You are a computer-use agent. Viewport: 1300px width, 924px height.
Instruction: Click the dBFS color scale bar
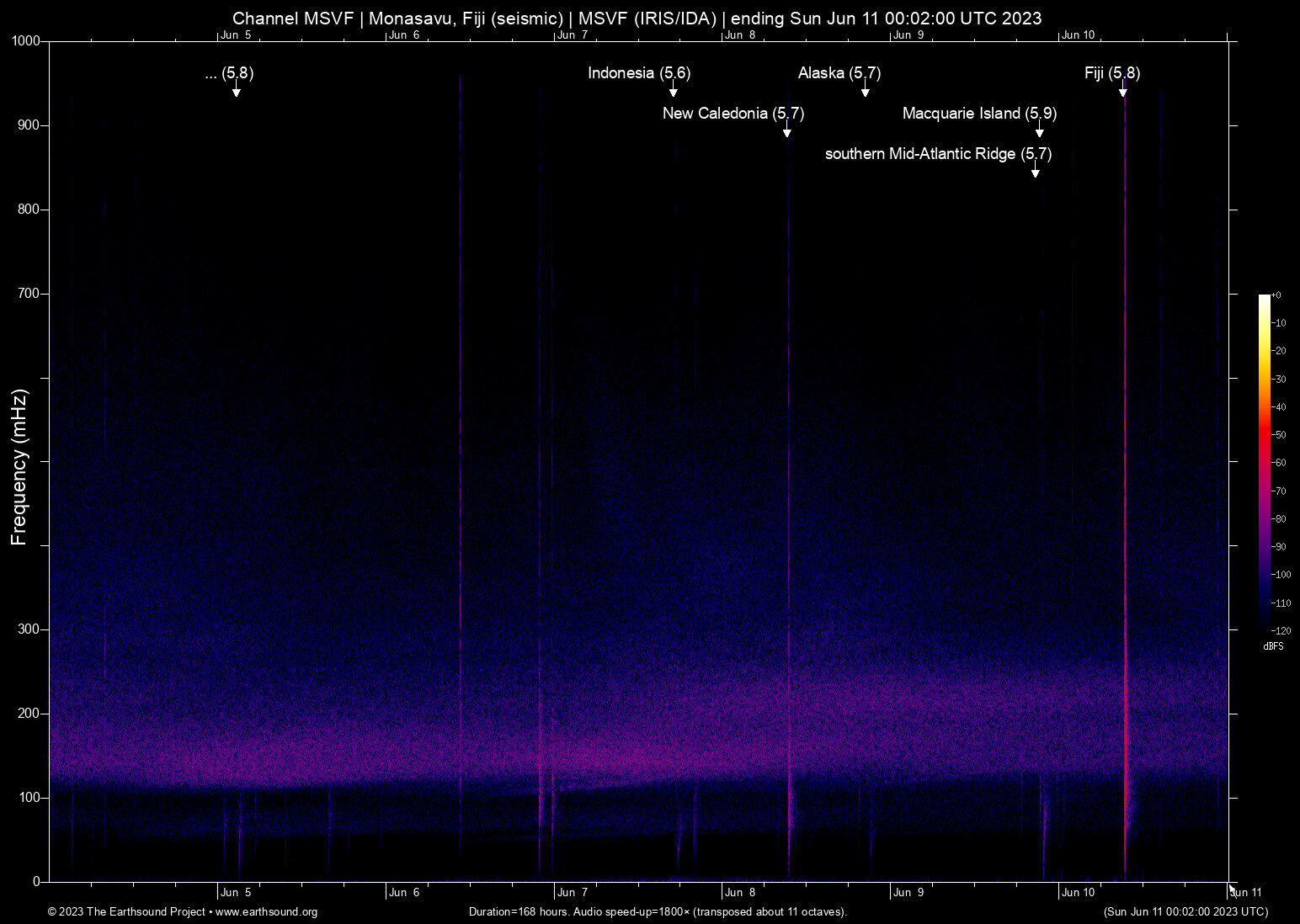(x=1264, y=461)
